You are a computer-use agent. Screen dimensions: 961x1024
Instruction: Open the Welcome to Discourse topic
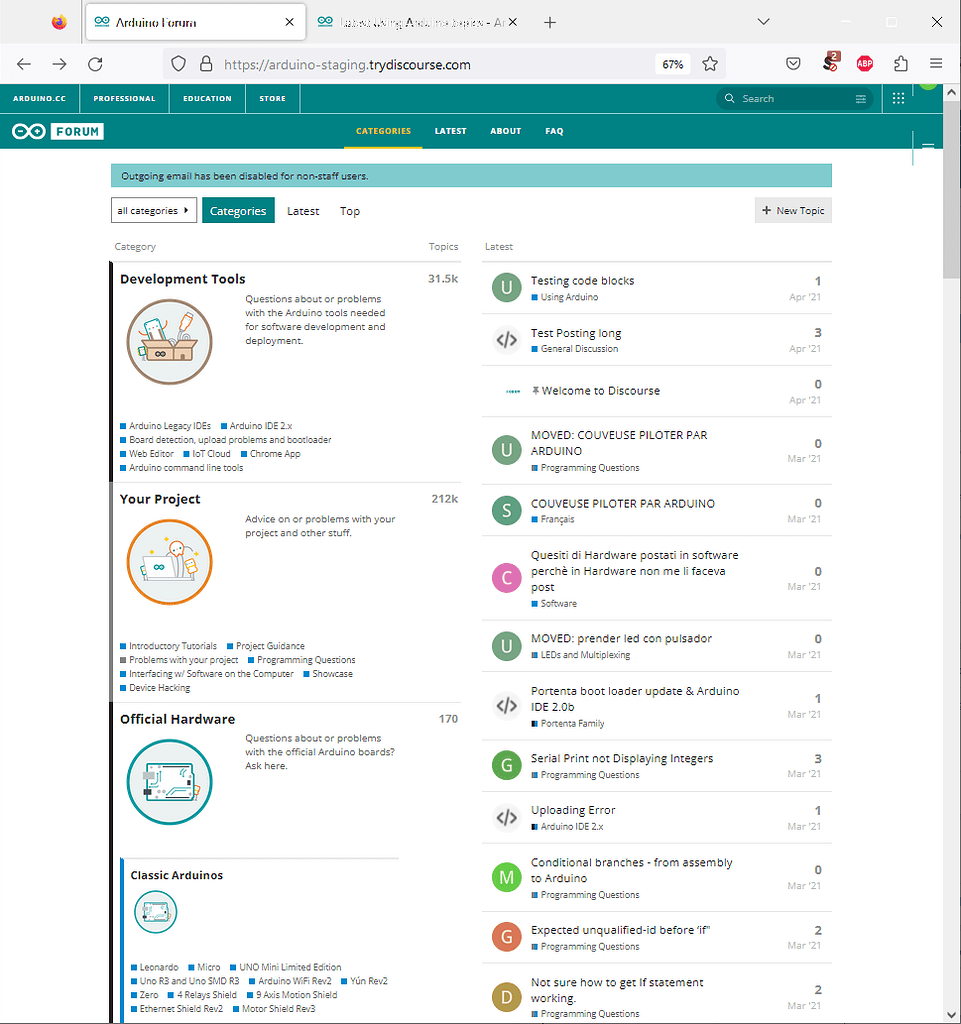coord(601,391)
